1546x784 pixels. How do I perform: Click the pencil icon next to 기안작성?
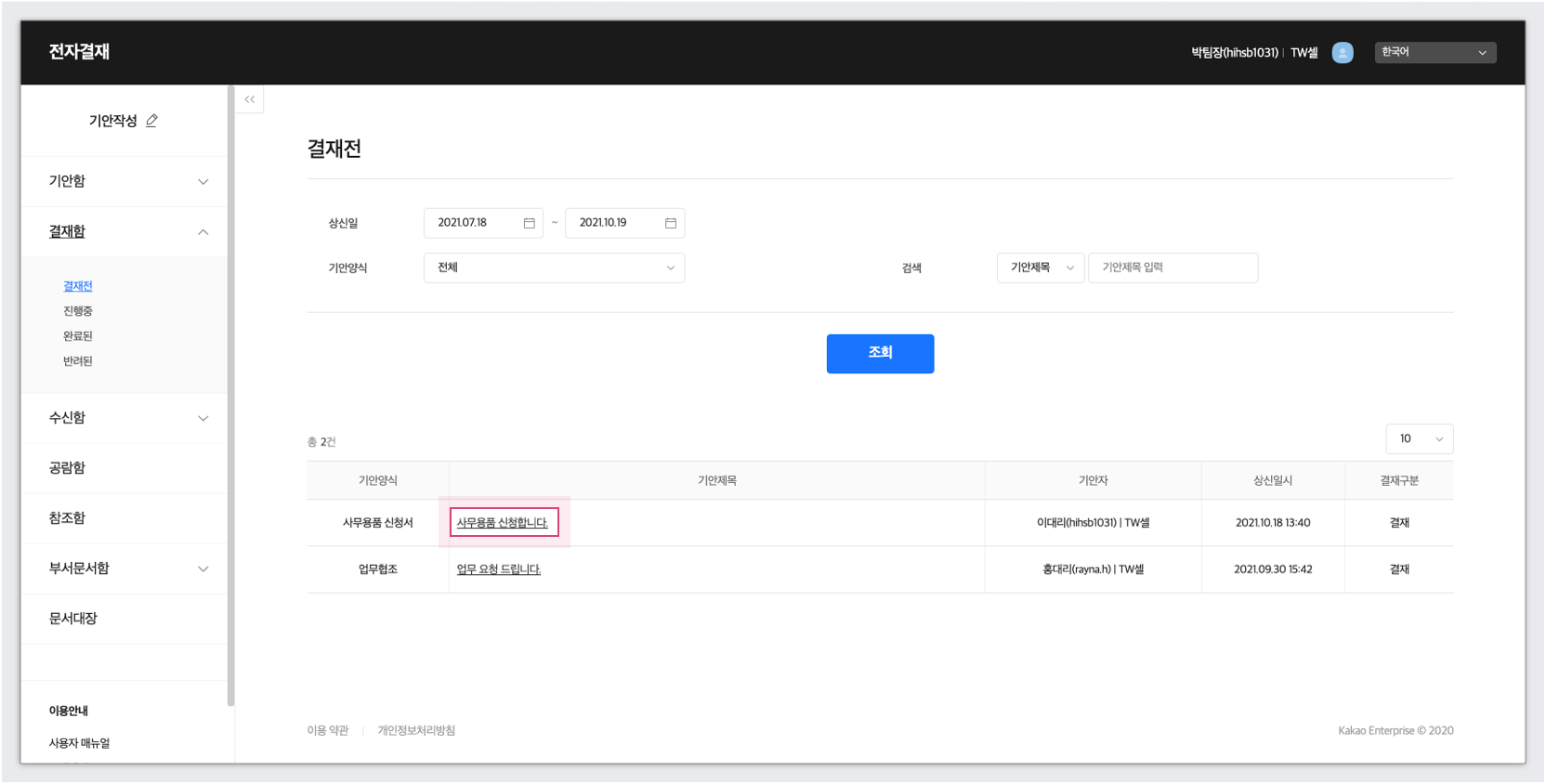coord(151,121)
